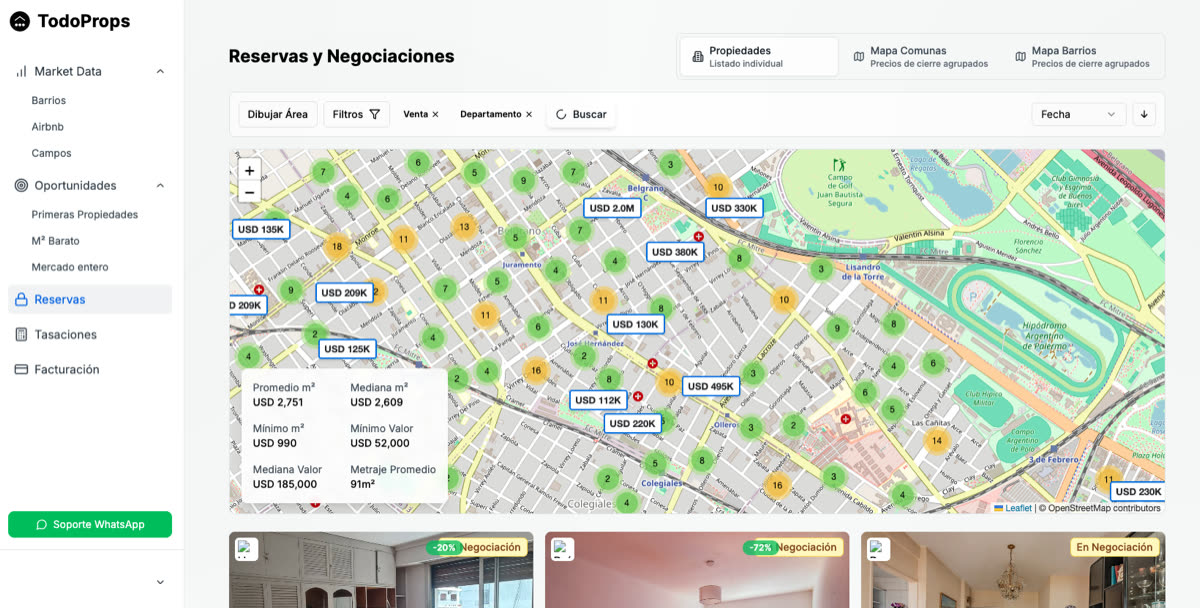Open Airbnb in the sidebar
The image size is (1200, 608).
(x=48, y=127)
